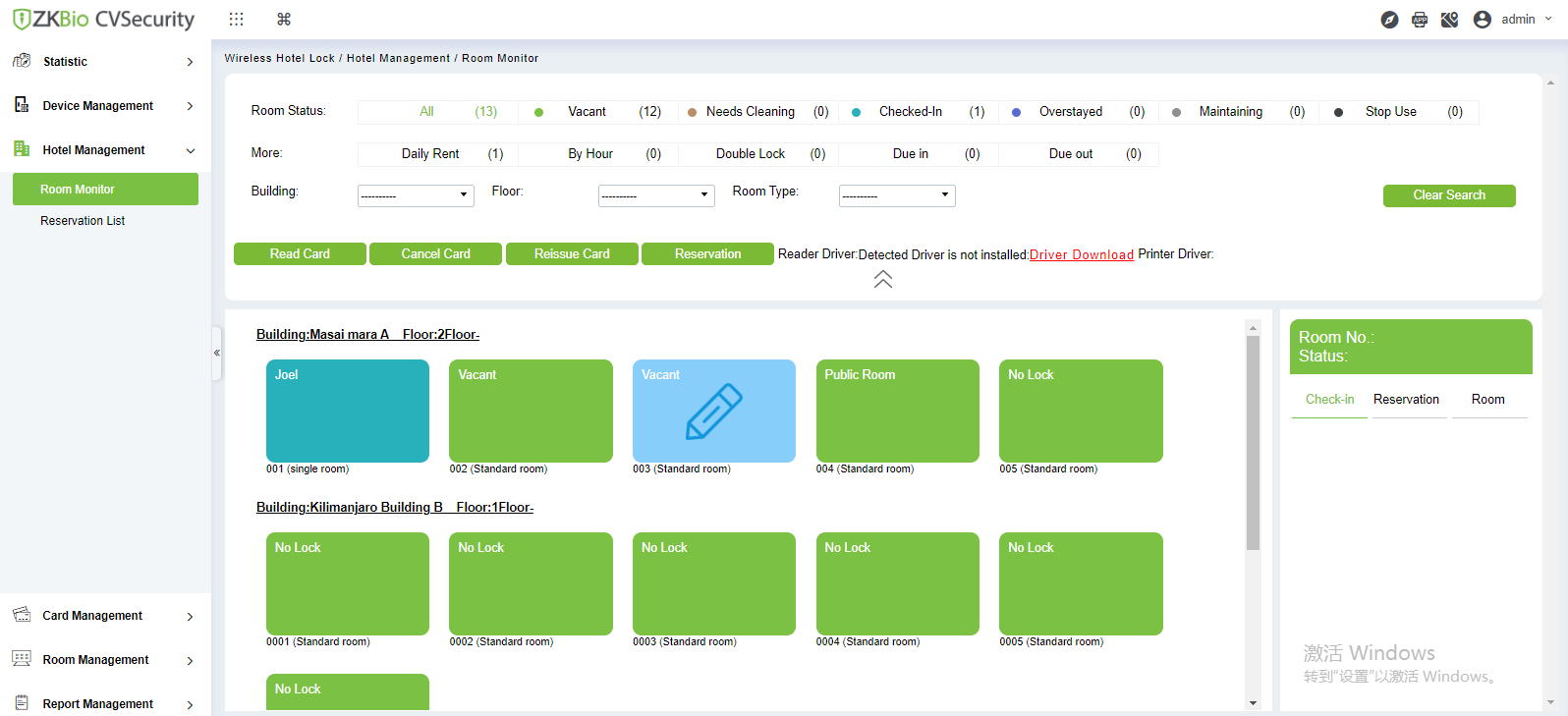The image size is (1568, 716).
Task: Open the Building dropdown
Action: tap(416, 195)
